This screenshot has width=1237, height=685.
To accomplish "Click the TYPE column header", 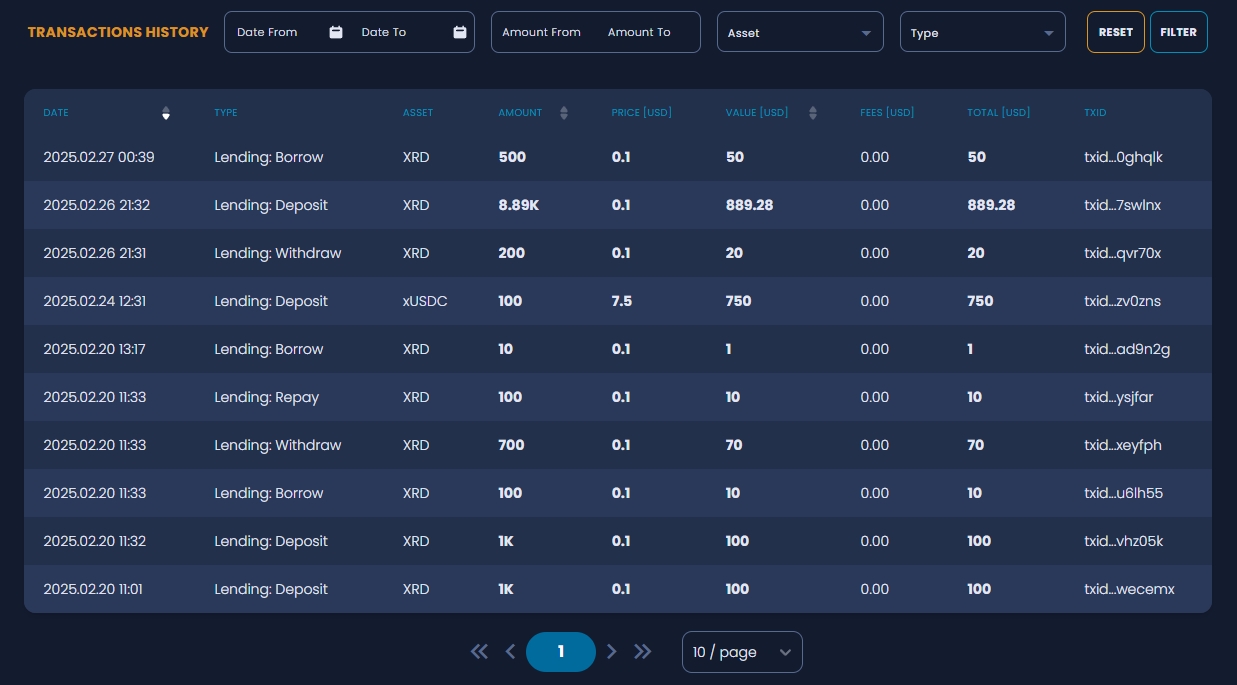I will coord(226,113).
